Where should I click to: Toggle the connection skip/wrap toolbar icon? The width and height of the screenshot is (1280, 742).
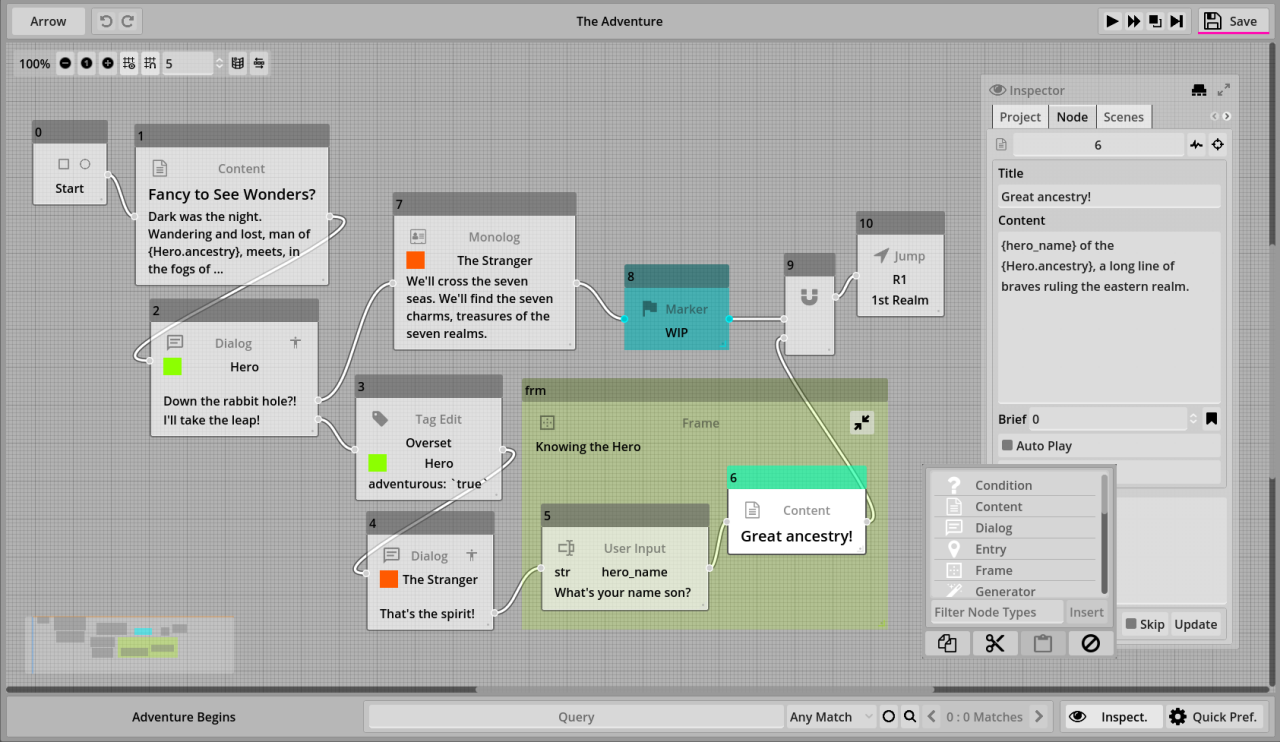coord(259,63)
